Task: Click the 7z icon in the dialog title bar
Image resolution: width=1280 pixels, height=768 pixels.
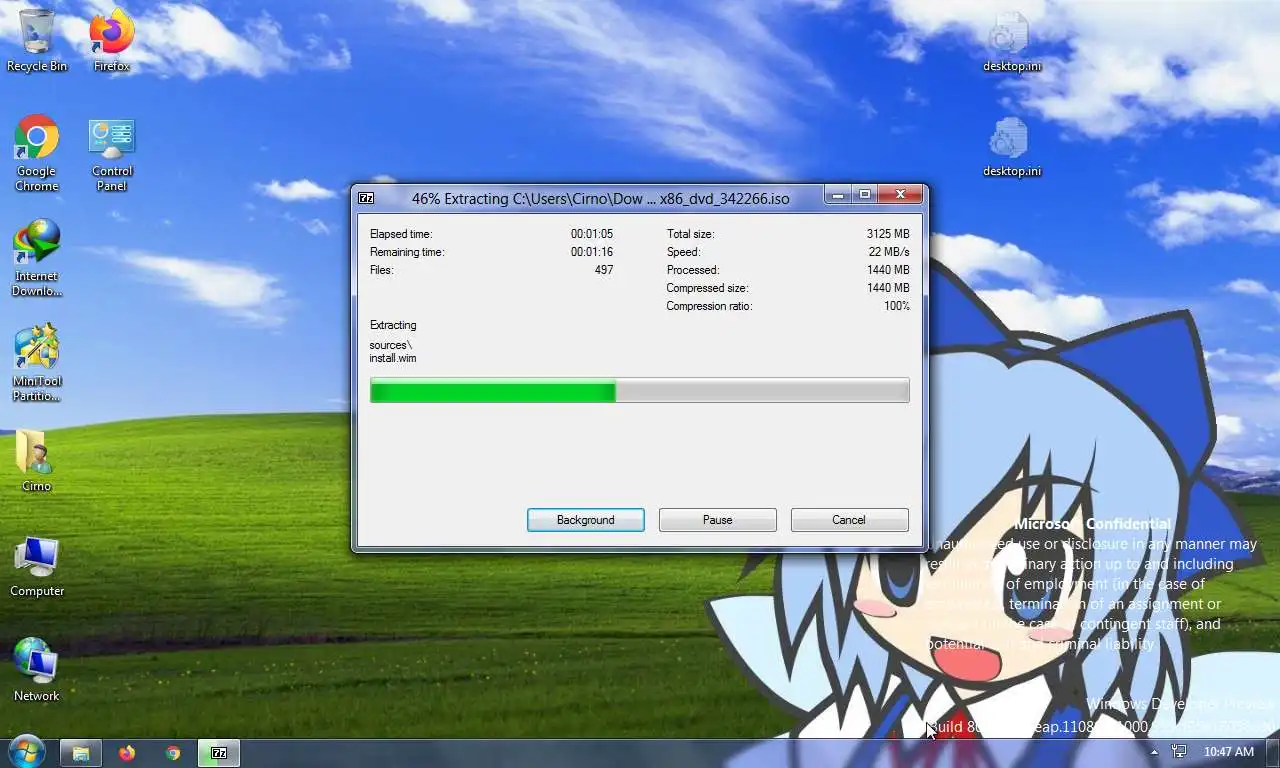Action: pyautogui.click(x=367, y=198)
